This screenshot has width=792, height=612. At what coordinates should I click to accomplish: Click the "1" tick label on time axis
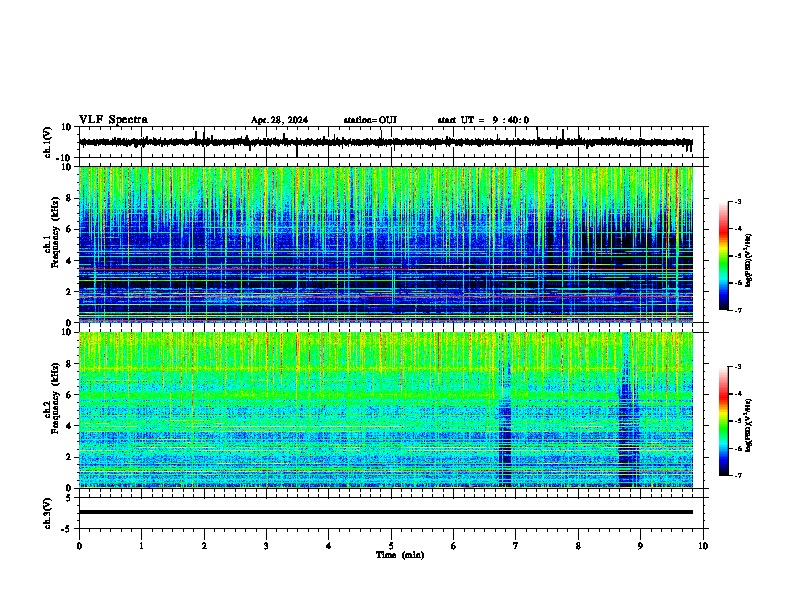pyautogui.click(x=141, y=546)
